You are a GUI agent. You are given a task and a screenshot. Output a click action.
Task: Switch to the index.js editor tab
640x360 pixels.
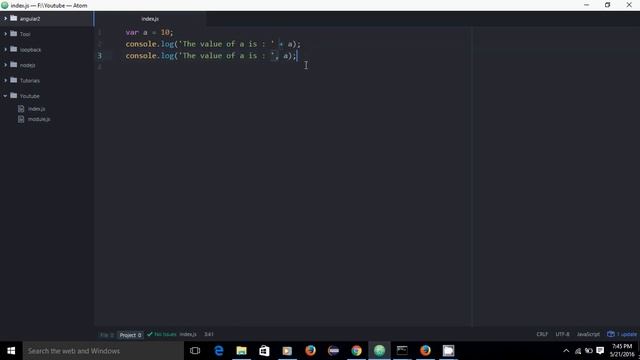(x=150, y=19)
